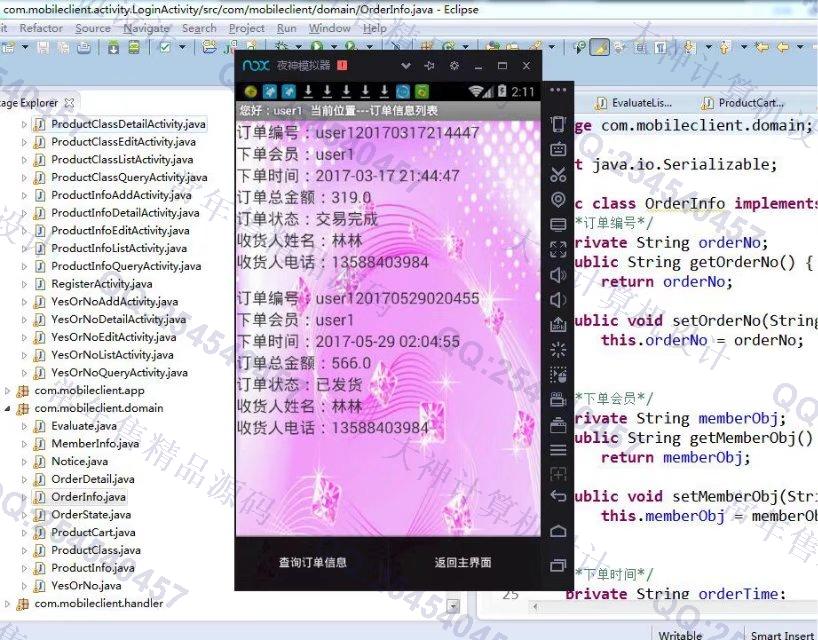
Task: Expand ProductClassDetailActivity.java tree node
Action: (24, 124)
